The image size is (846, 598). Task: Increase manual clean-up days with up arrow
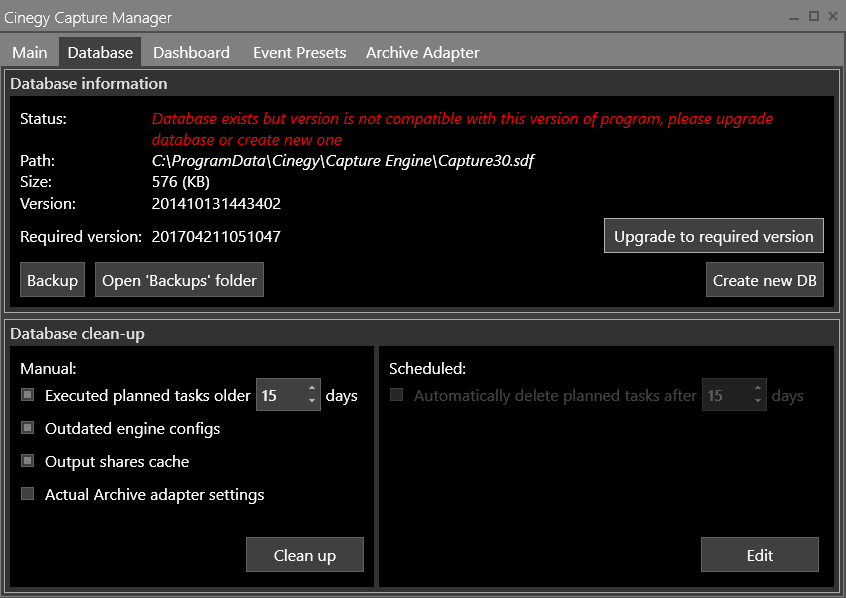coord(312,388)
